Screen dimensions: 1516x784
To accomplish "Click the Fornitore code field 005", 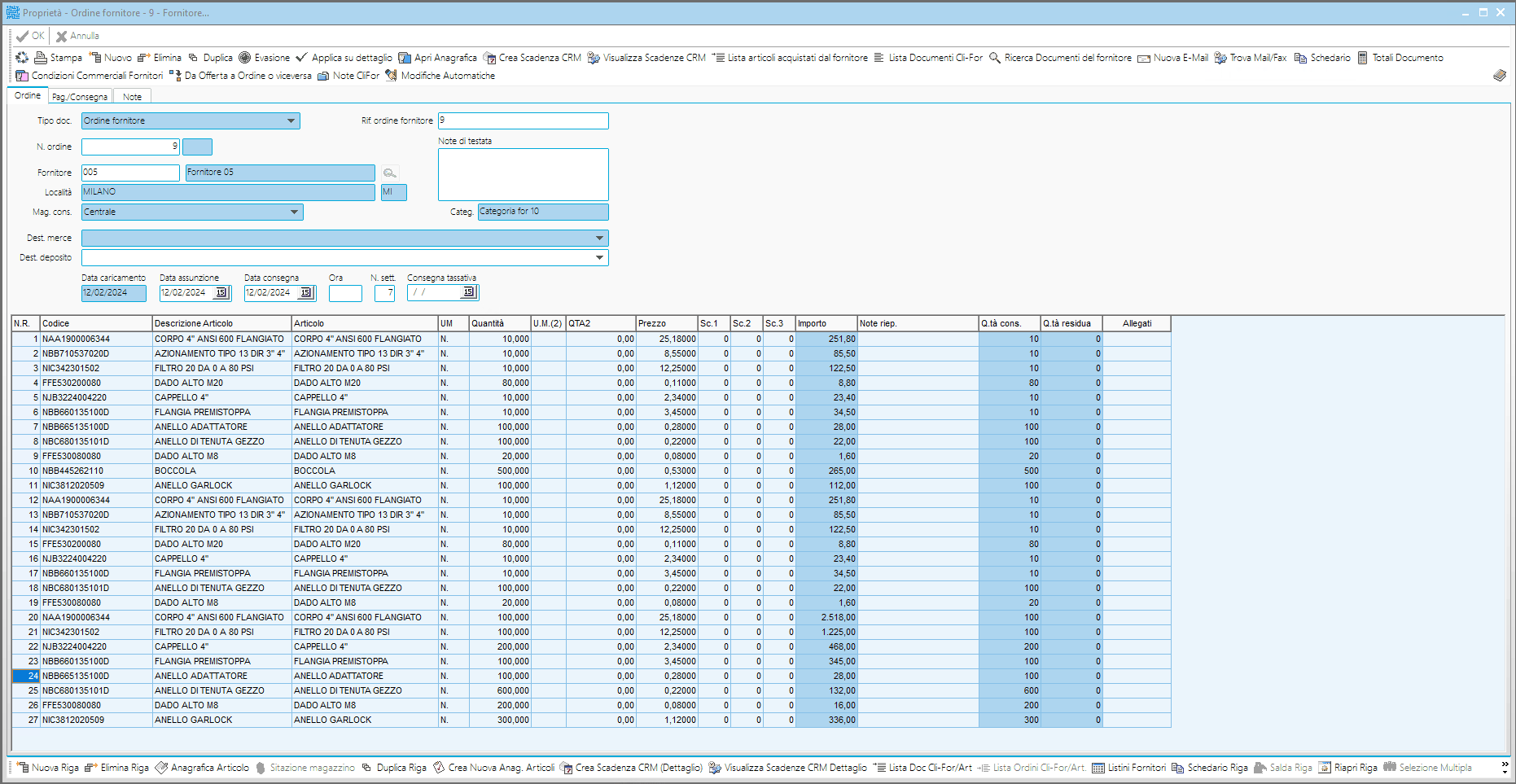I will pyautogui.click(x=130, y=173).
